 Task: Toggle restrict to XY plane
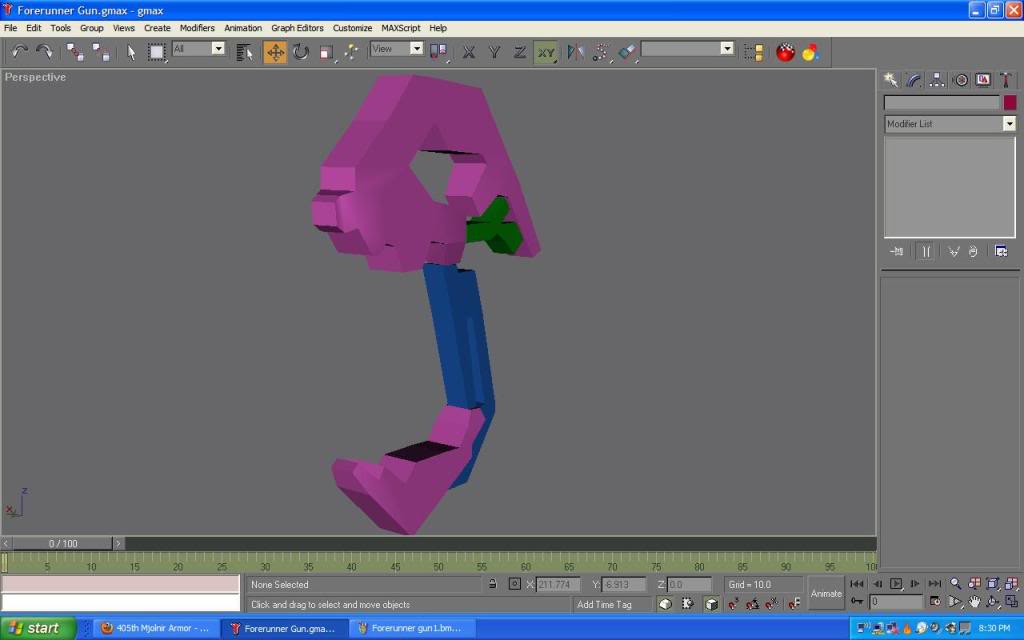[x=545, y=52]
